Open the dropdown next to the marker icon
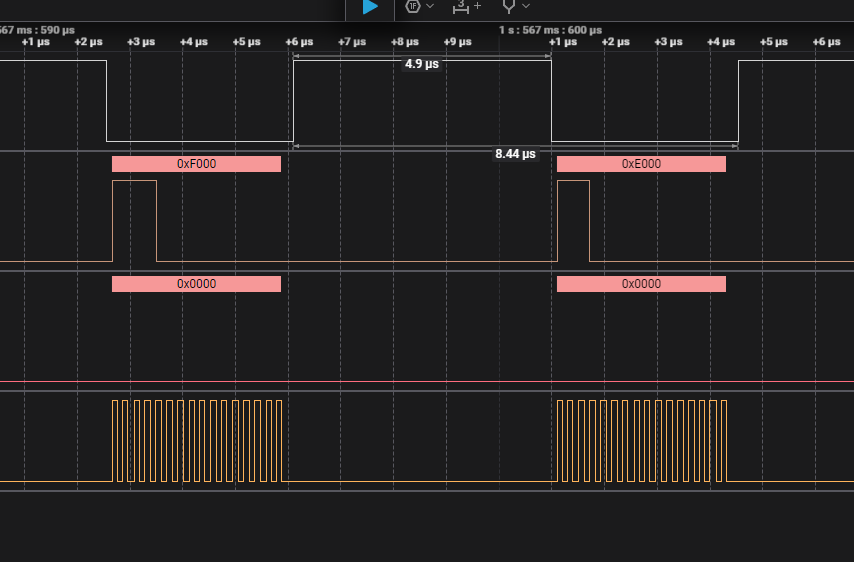The height and width of the screenshot is (562, 854). [x=526, y=6]
